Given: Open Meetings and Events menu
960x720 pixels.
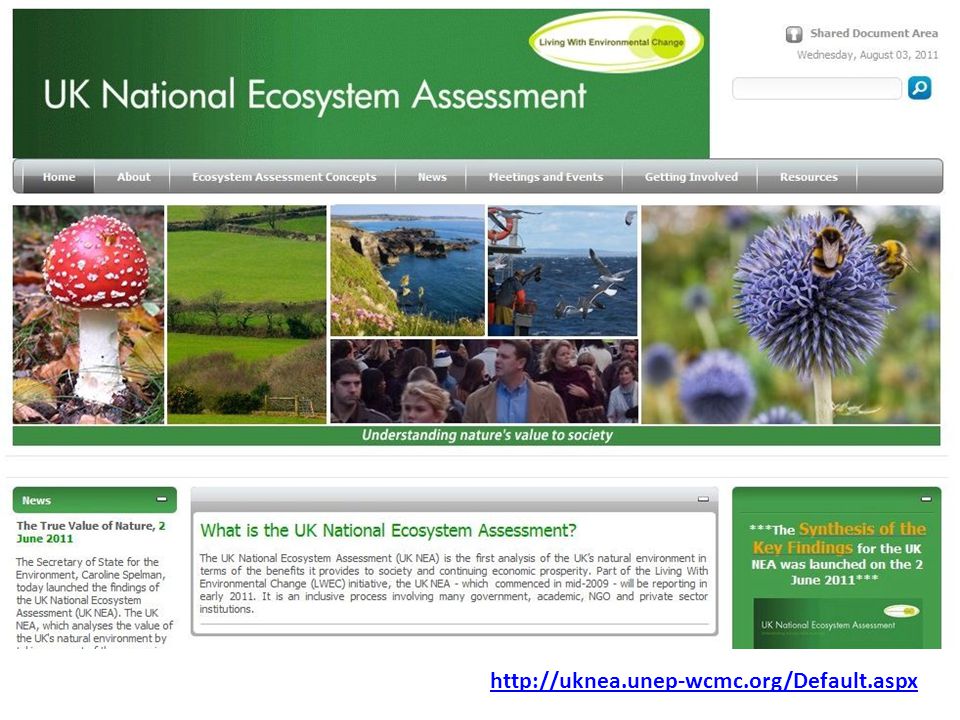Looking at the screenshot, I should 546,177.
